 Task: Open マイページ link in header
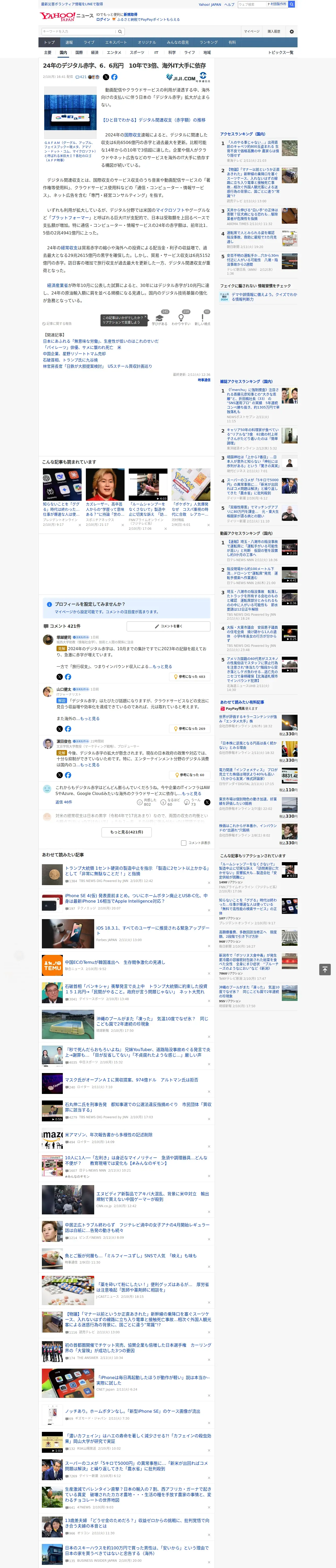(252, 31)
